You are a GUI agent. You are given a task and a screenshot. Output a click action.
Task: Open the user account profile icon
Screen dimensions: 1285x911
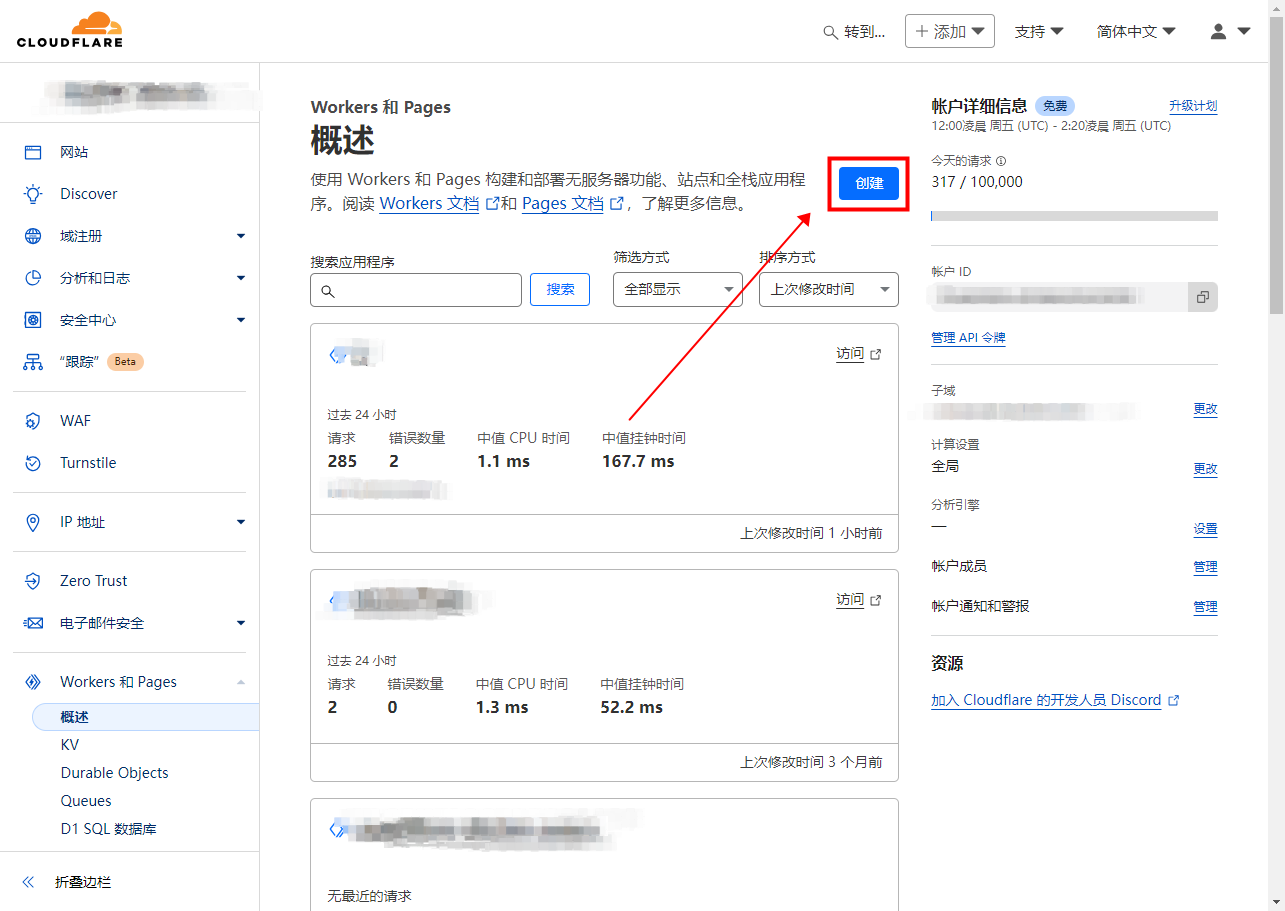pyautogui.click(x=1218, y=31)
